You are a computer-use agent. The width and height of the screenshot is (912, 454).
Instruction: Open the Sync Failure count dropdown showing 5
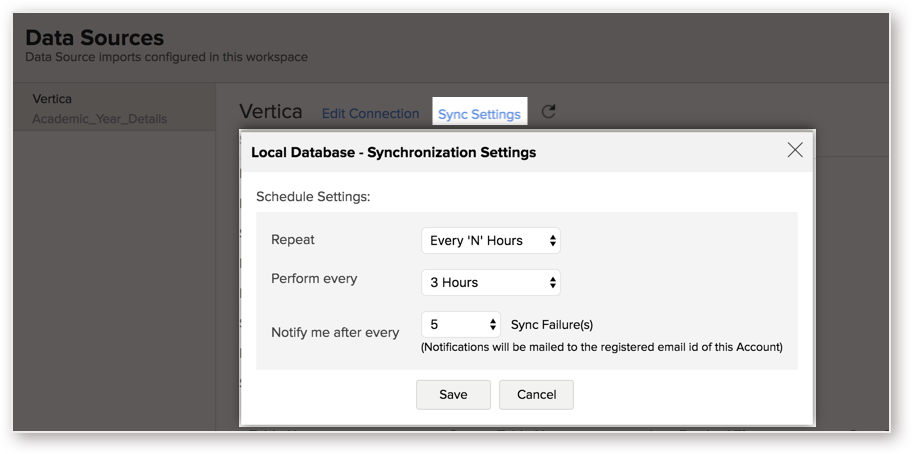click(461, 324)
